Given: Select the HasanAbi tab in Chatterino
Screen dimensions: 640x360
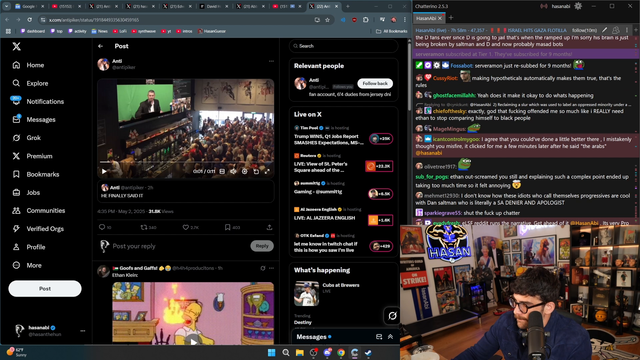Looking at the screenshot, I should pyautogui.click(x=426, y=18).
